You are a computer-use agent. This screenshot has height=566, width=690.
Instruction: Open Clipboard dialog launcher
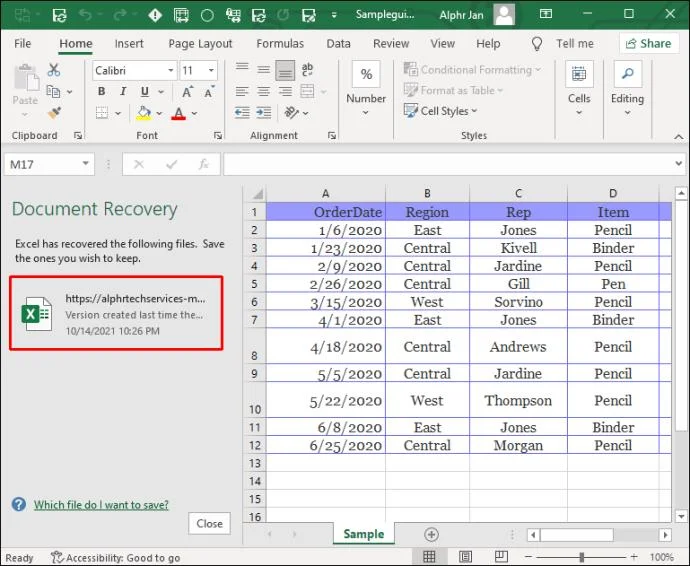pyautogui.click(x=78, y=136)
